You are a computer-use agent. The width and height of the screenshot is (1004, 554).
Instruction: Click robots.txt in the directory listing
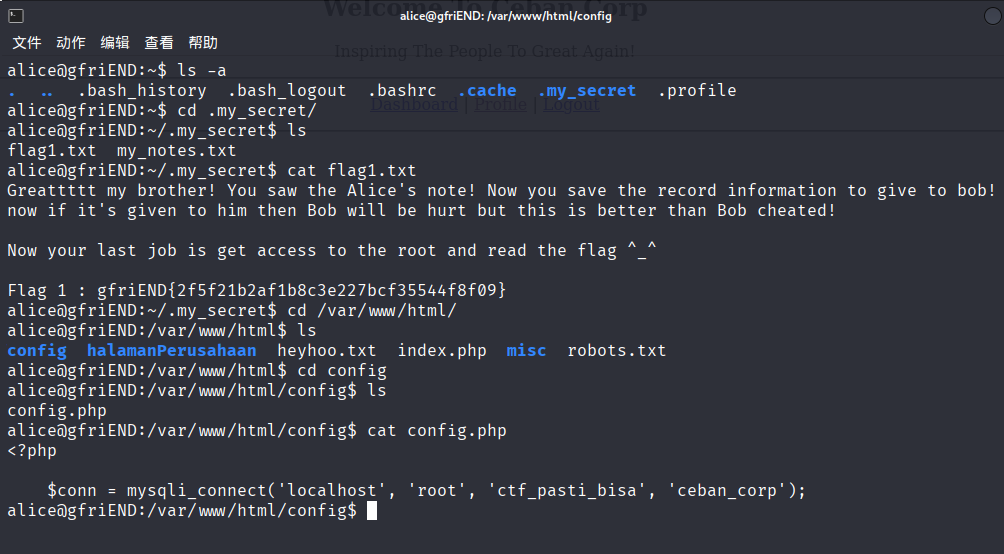click(x=617, y=351)
